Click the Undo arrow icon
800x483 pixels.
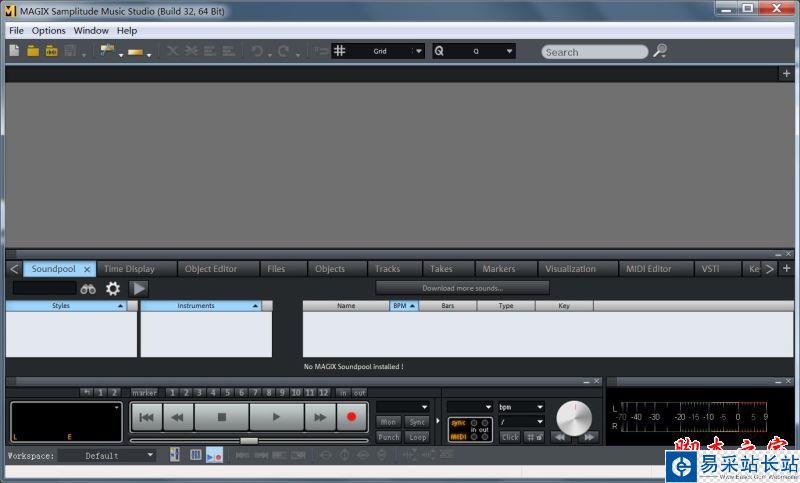tap(257, 50)
